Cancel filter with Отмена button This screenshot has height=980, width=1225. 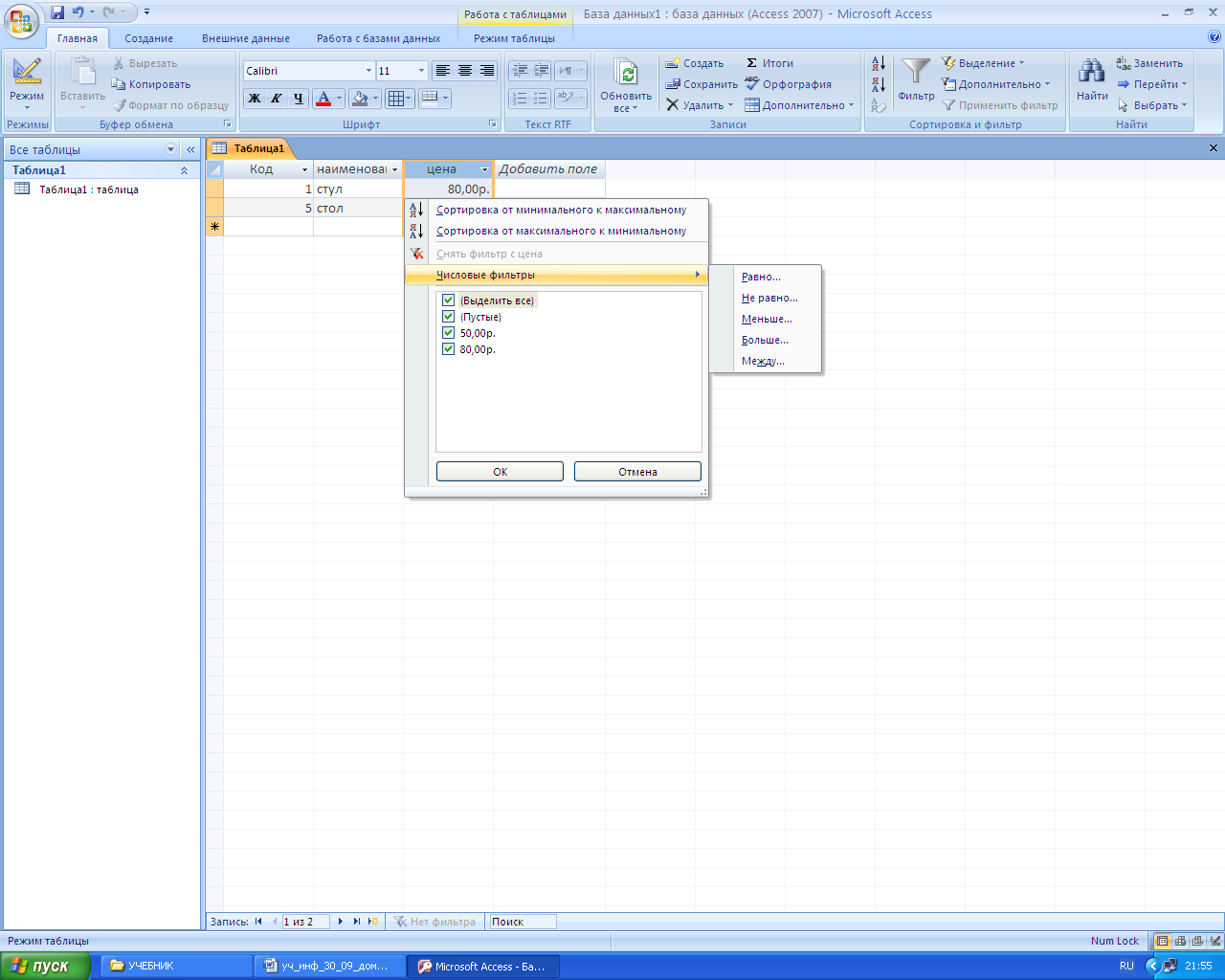(x=637, y=472)
